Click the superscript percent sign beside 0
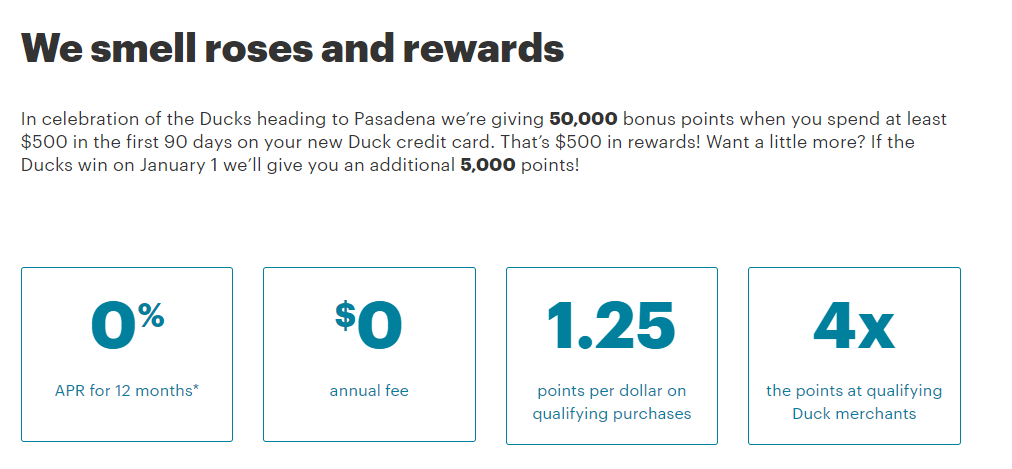Viewport: 1012px width, 469px height. click(151, 317)
